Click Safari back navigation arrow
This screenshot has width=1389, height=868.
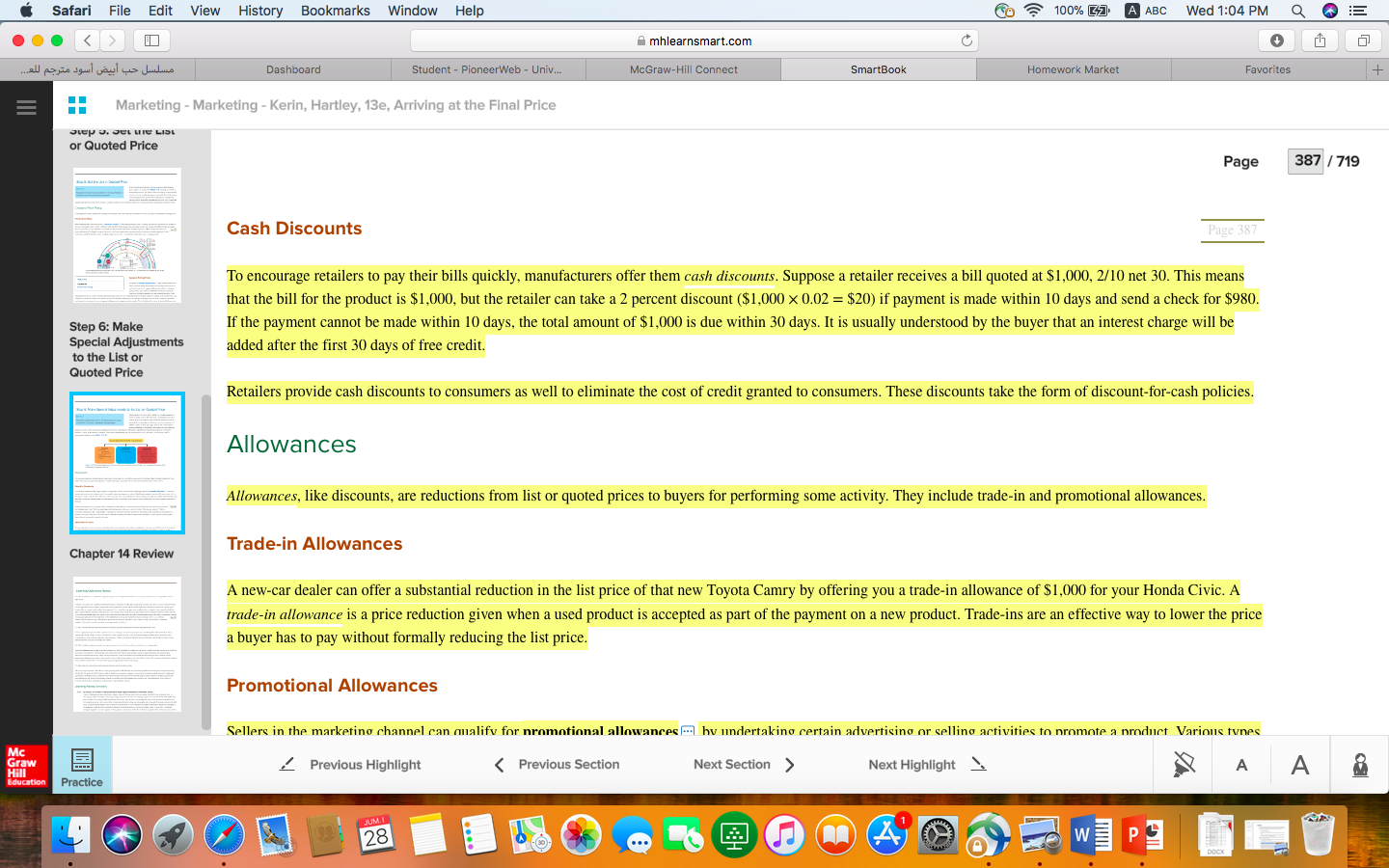88,41
